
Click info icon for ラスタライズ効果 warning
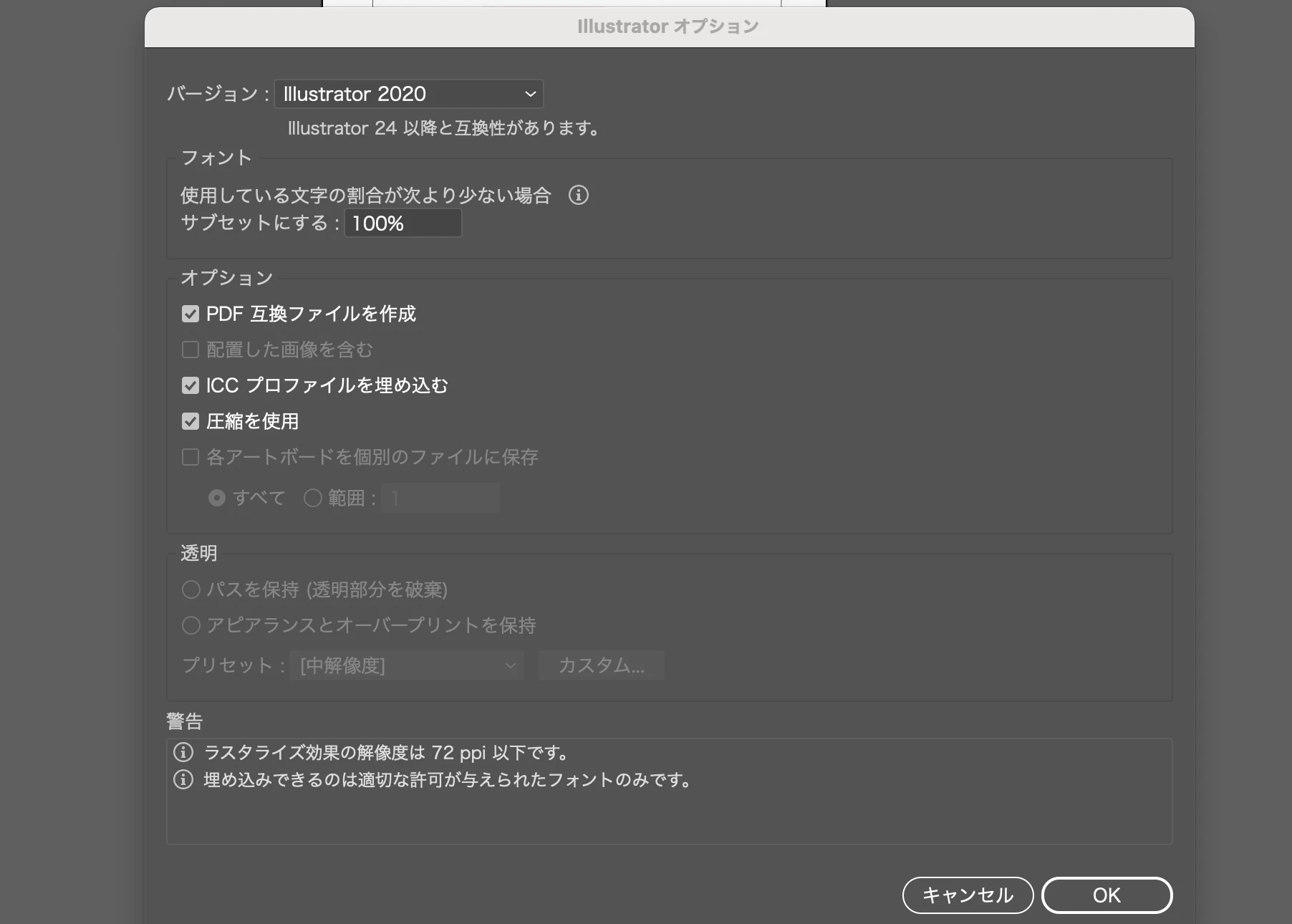183,752
